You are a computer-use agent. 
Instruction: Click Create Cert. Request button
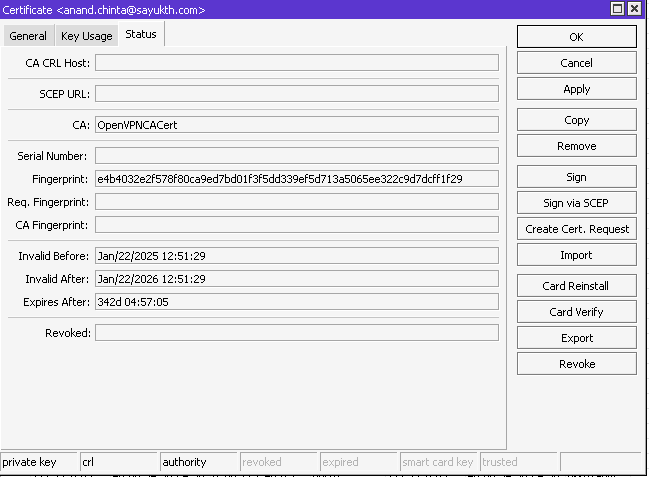pos(577,229)
